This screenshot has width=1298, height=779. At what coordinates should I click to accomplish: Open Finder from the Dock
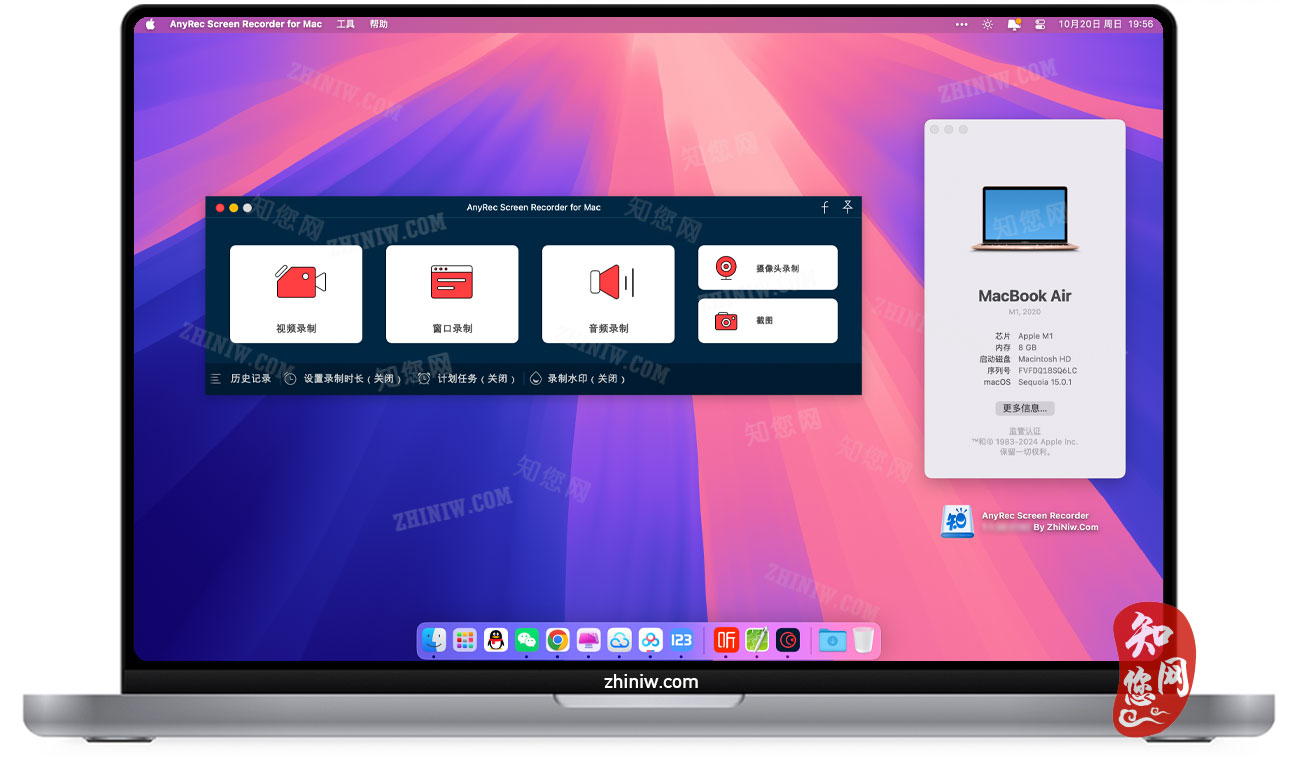(434, 640)
